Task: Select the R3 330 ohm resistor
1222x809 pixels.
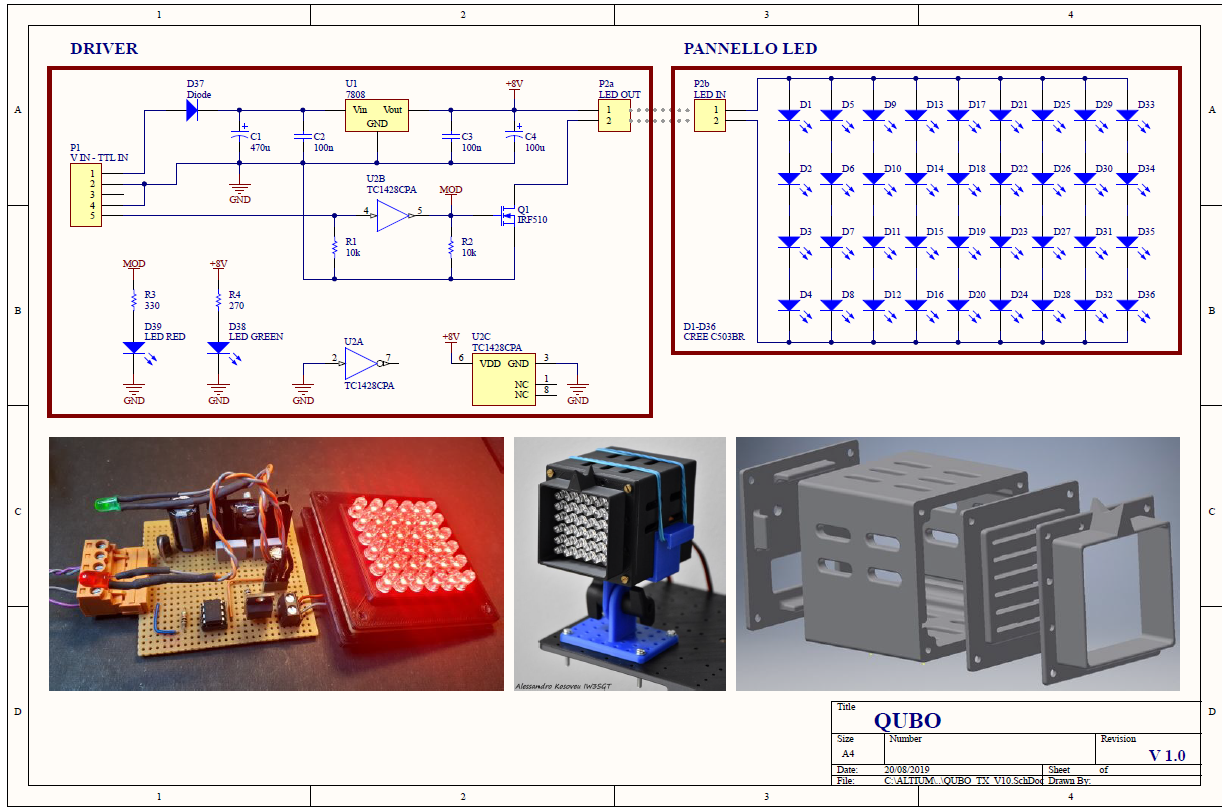Action: coord(133,301)
